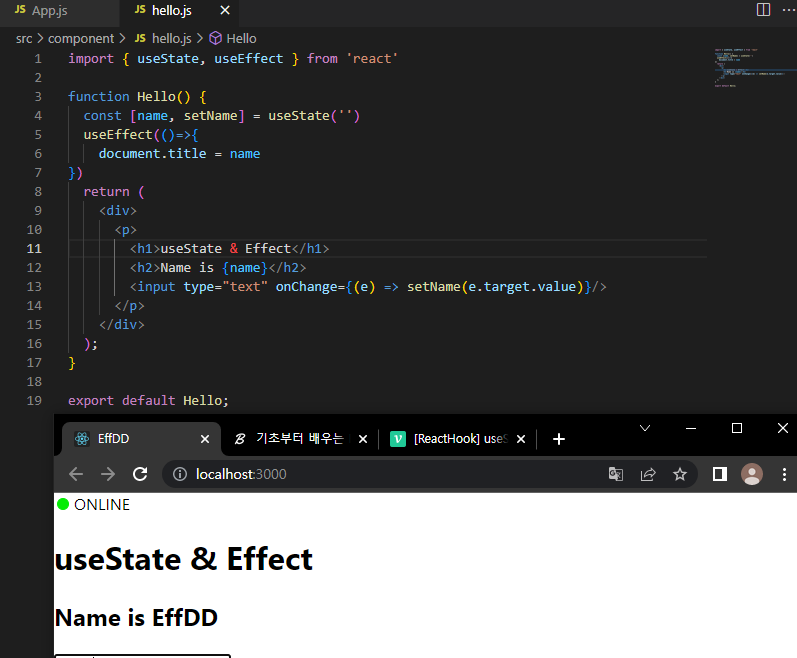Image resolution: width=797 pixels, height=658 pixels.
Task: Switch to the [ReactHook] browser tab
Action: pyautogui.click(x=453, y=438)
